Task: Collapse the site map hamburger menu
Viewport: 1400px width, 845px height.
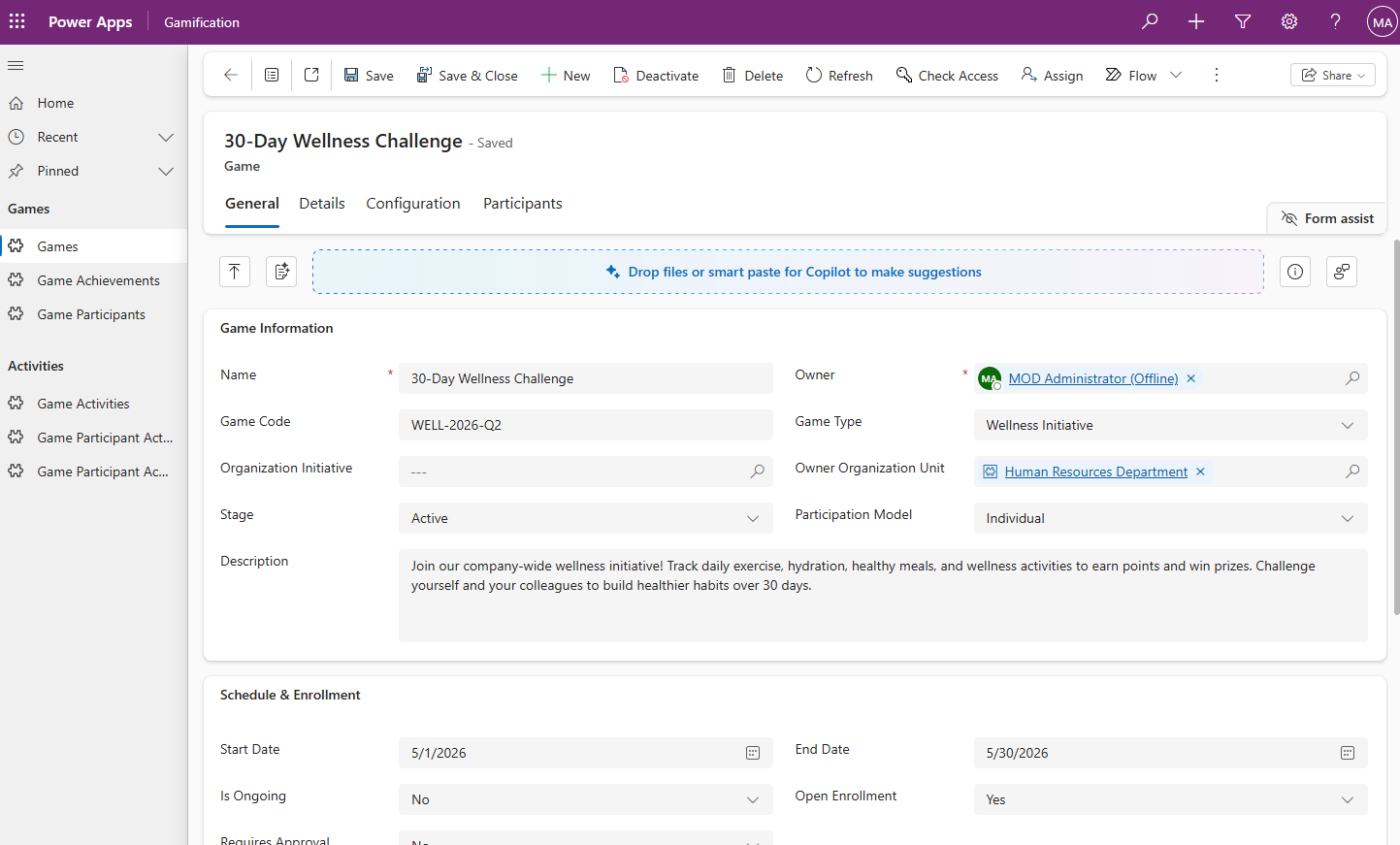Action: (x=16, y=65)
